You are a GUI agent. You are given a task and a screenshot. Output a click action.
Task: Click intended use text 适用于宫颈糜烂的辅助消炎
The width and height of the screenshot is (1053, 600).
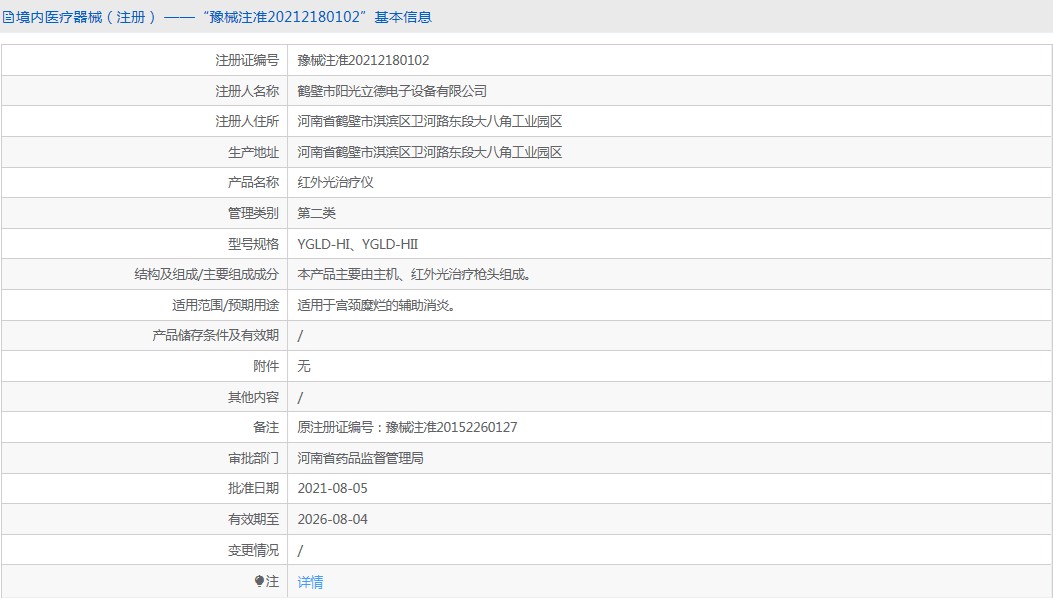click(377, 306)
